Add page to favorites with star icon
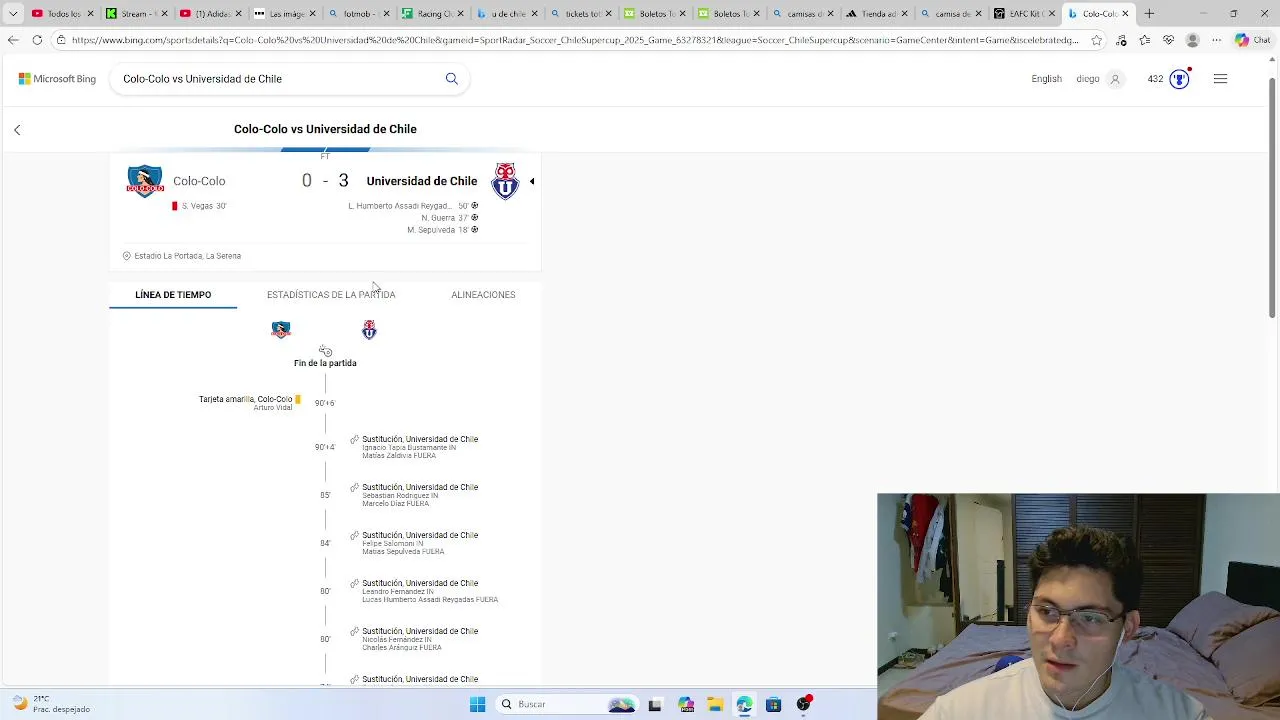1280x720 pixels. point(1097,40)
